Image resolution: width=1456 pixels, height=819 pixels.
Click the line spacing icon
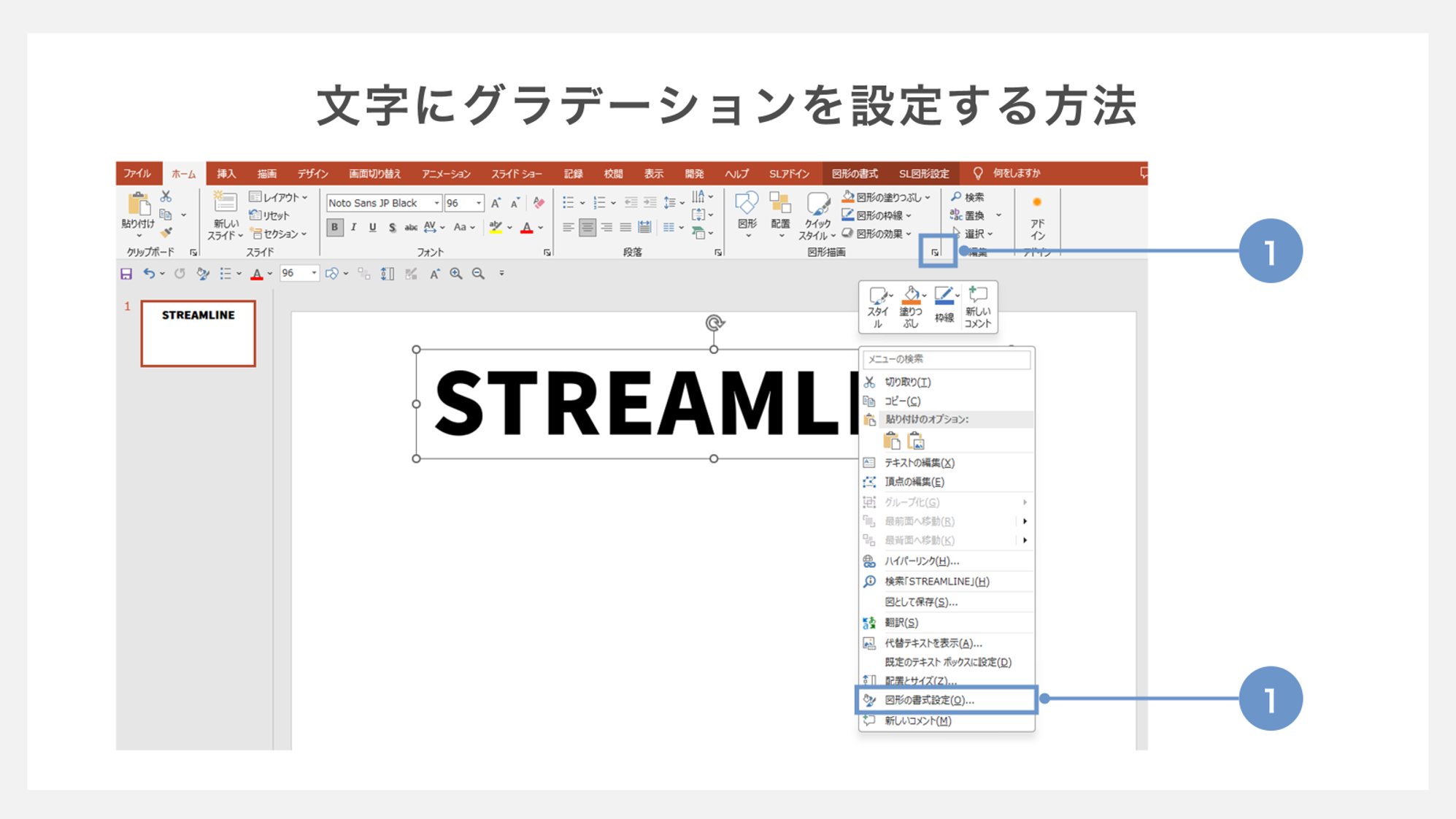tap(669, 203)
